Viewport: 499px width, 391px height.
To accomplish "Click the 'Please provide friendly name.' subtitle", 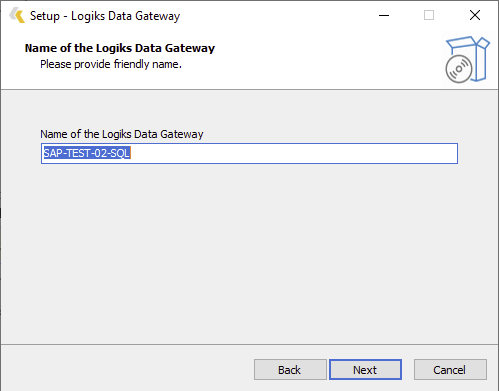I will pyautogui.click(x=111, y=64).
